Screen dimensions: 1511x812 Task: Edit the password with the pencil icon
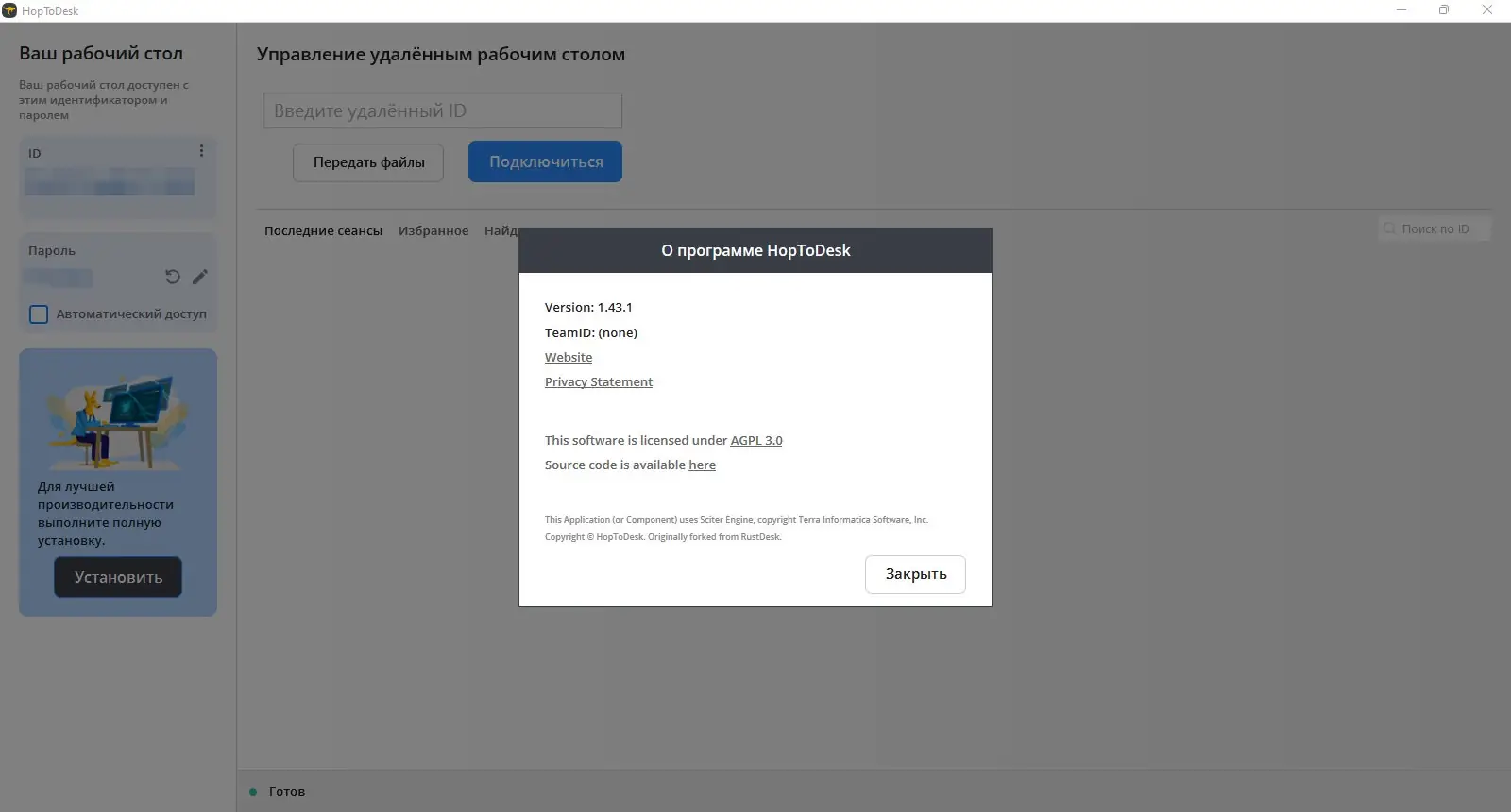200,277
